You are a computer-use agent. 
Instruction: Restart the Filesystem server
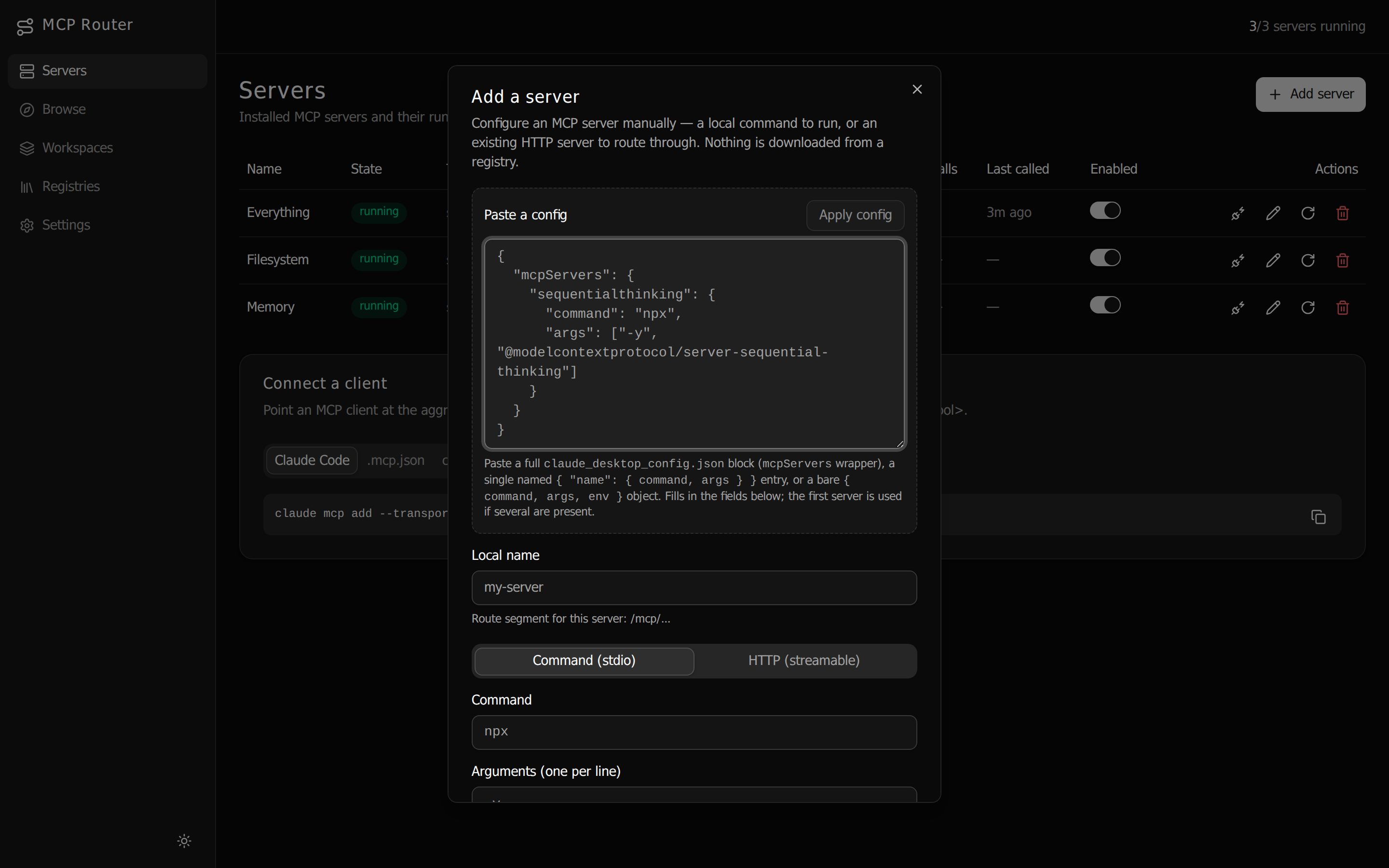(x=1308, y=260)
